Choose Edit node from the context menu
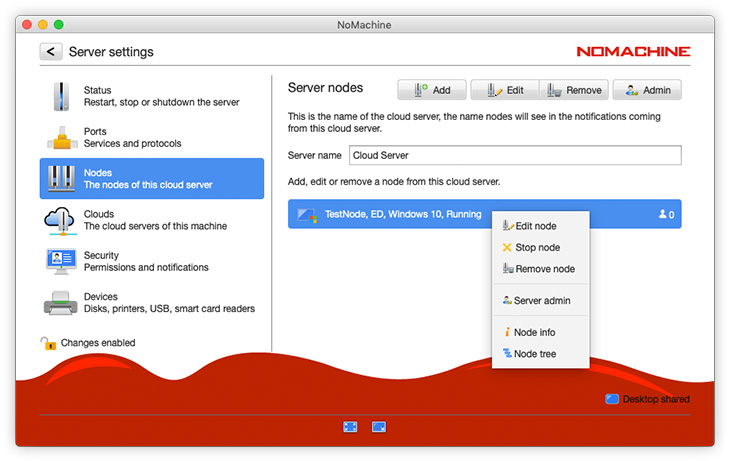Viewport: 730px width, 461px height. point(535,226)
